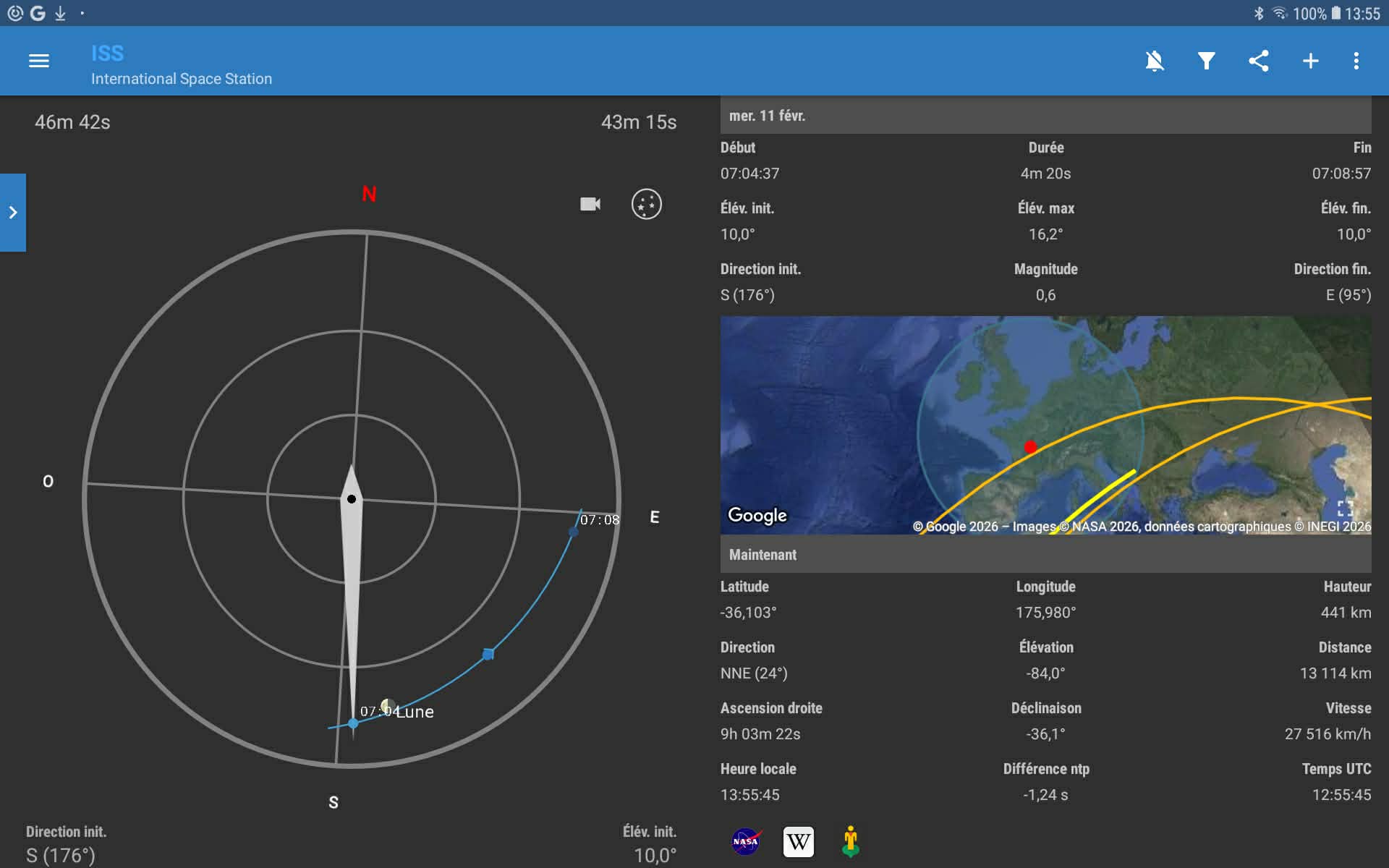Open Wikipedia page for ISS
Screen dimensions: 1389x868
point(798,841)
